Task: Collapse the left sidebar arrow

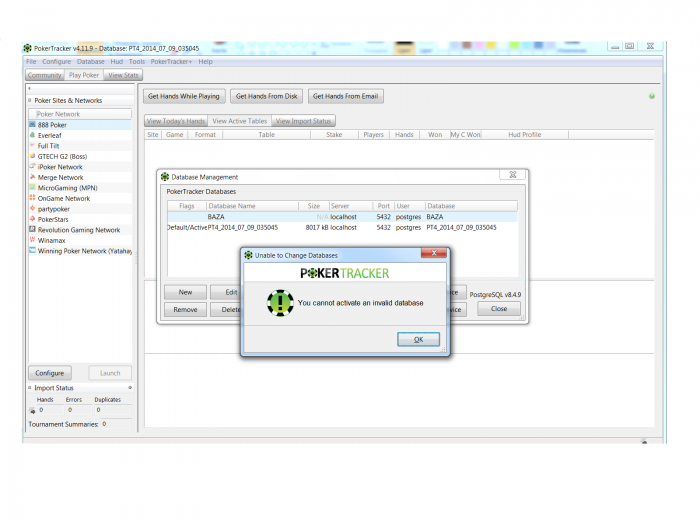Action: 29,88
